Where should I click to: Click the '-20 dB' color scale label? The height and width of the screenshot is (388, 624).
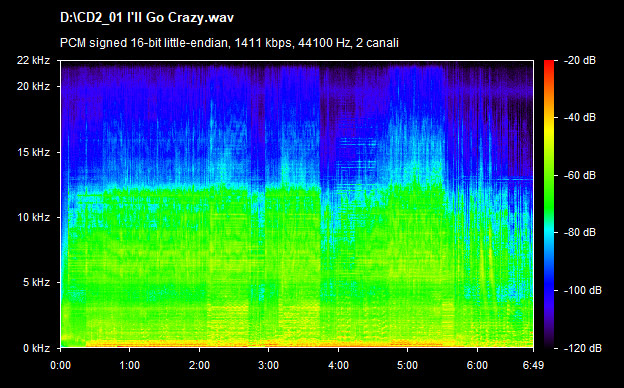point(580,61)
